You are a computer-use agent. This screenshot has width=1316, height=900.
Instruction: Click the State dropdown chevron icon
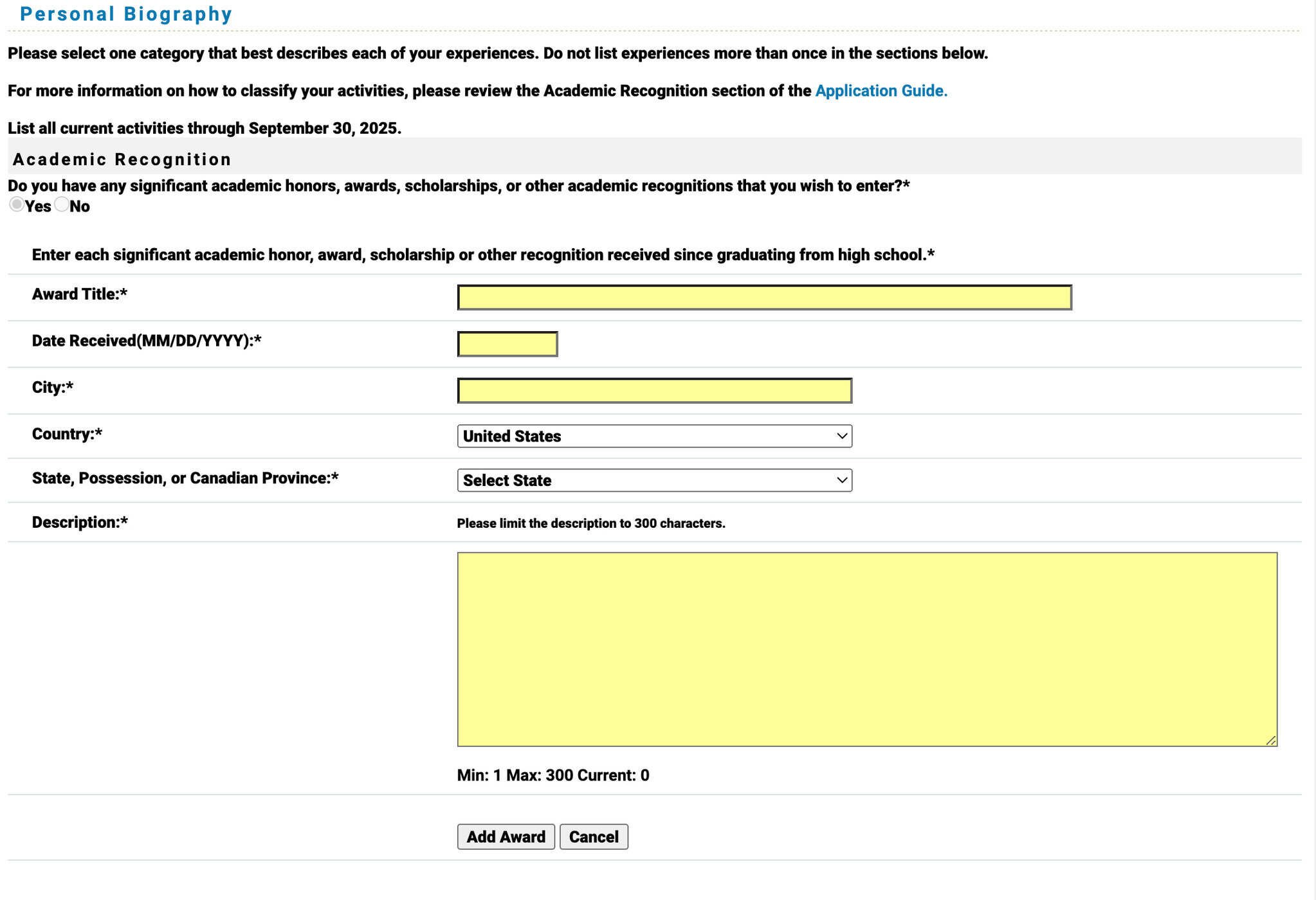(841, 480)
